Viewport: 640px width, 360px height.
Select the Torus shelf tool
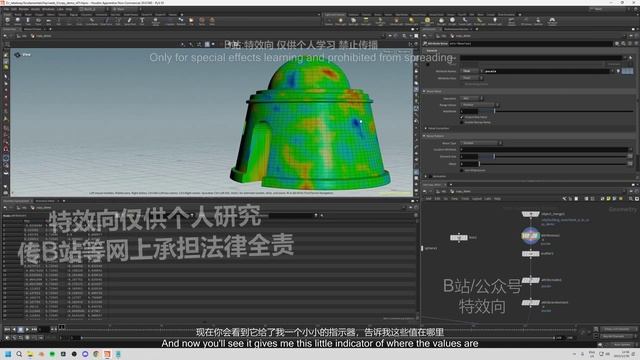(38, 21)
